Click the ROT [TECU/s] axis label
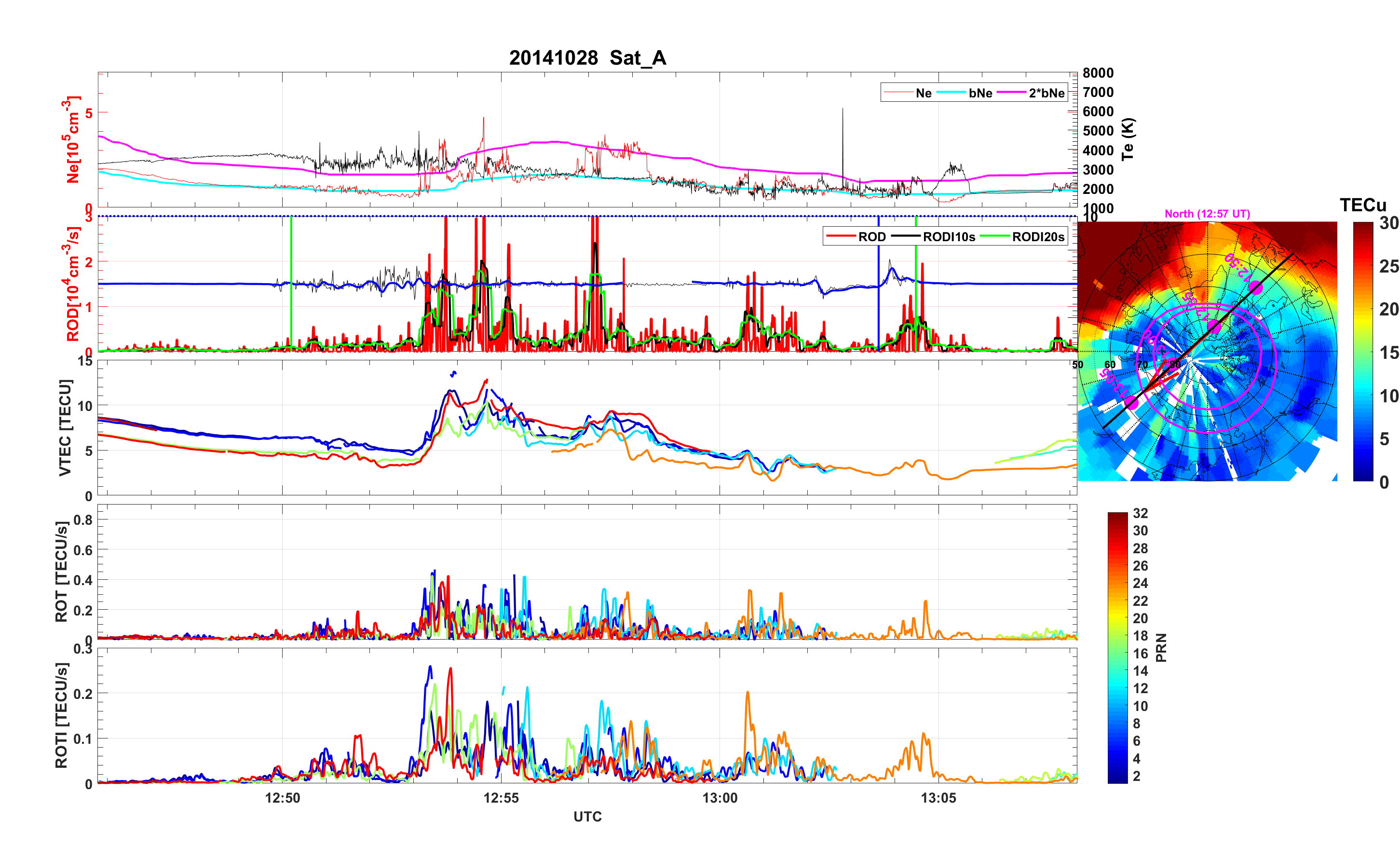 (61, 571)
